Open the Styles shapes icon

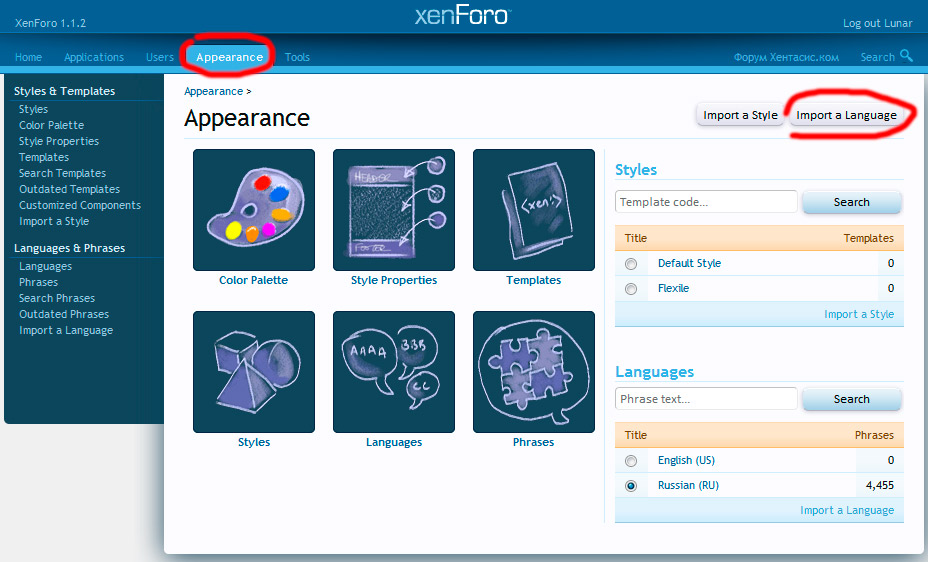click(254, 372)
